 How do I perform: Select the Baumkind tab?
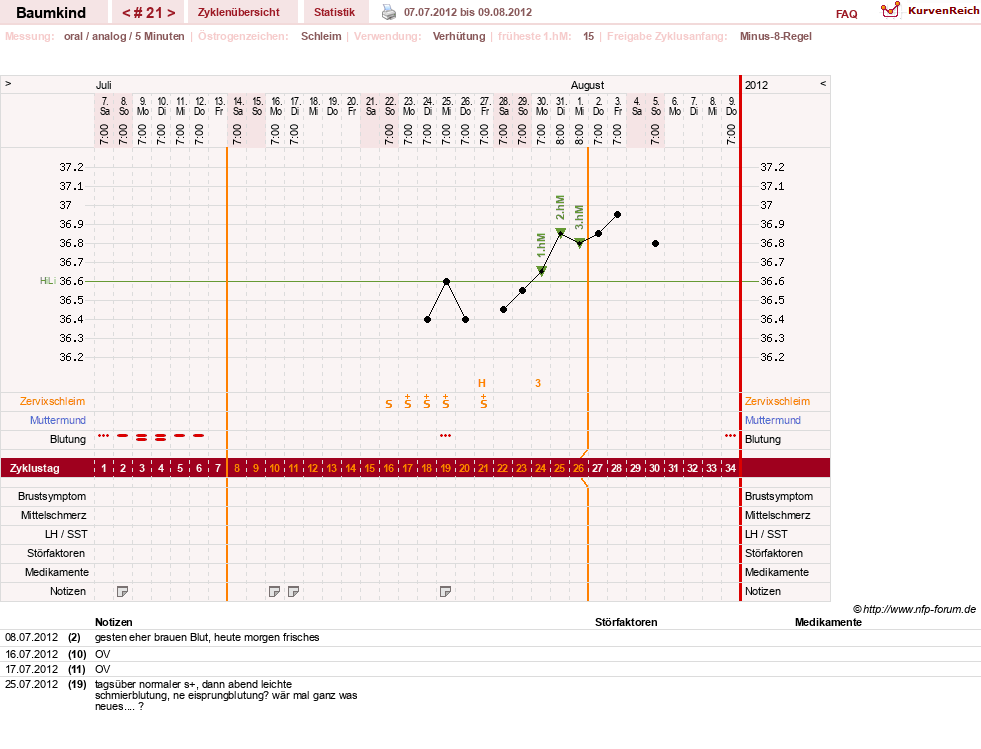coord(51,13)
